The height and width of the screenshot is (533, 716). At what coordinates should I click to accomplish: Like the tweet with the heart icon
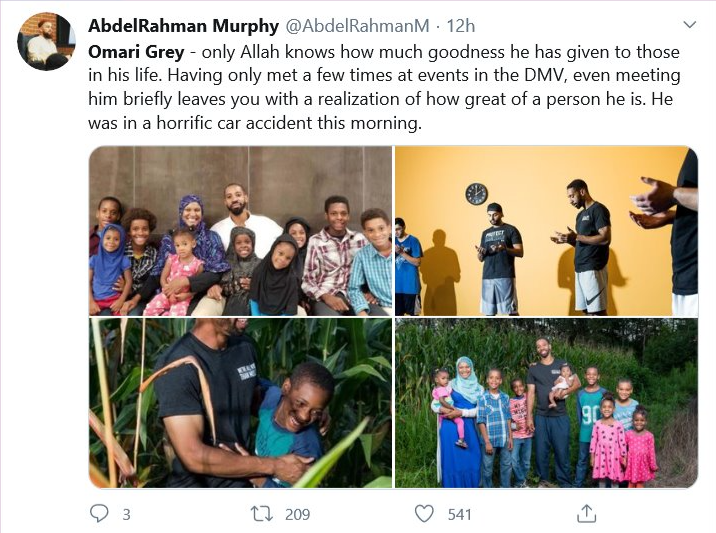(424, 514)
